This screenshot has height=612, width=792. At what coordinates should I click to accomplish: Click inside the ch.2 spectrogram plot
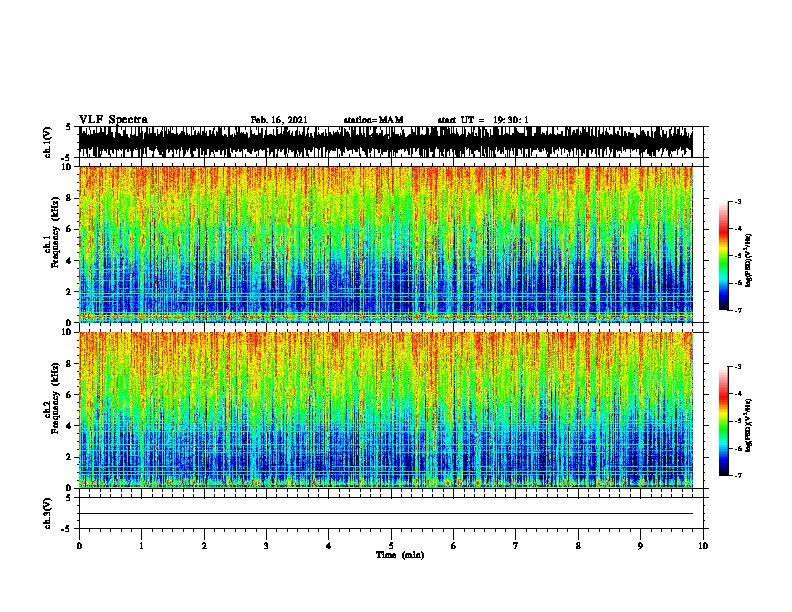point(386,410)
